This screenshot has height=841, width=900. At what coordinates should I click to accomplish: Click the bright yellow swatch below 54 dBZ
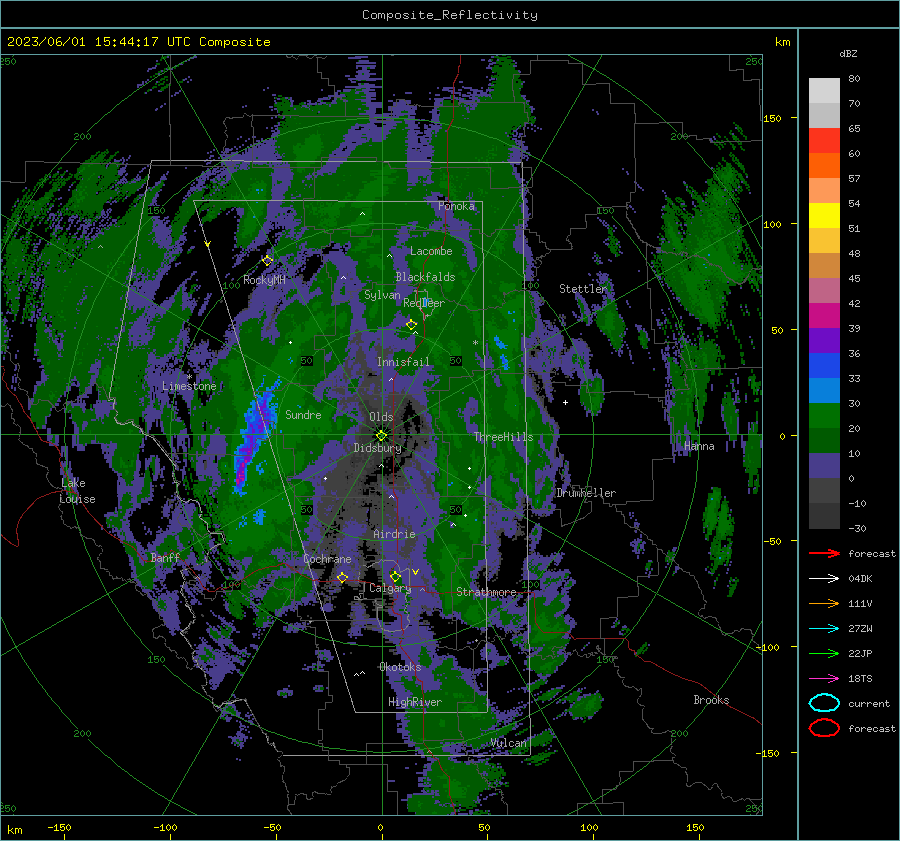point(824,216)
